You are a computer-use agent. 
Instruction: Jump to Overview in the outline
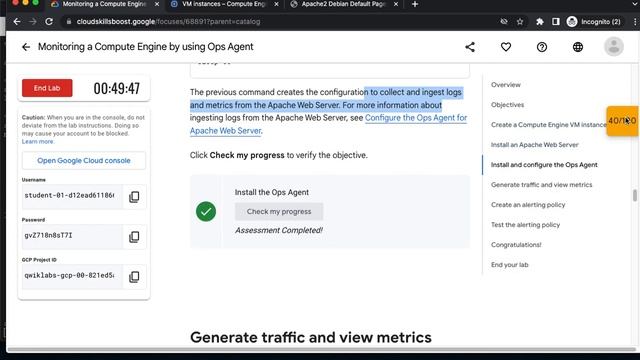[x=506, y=84]
